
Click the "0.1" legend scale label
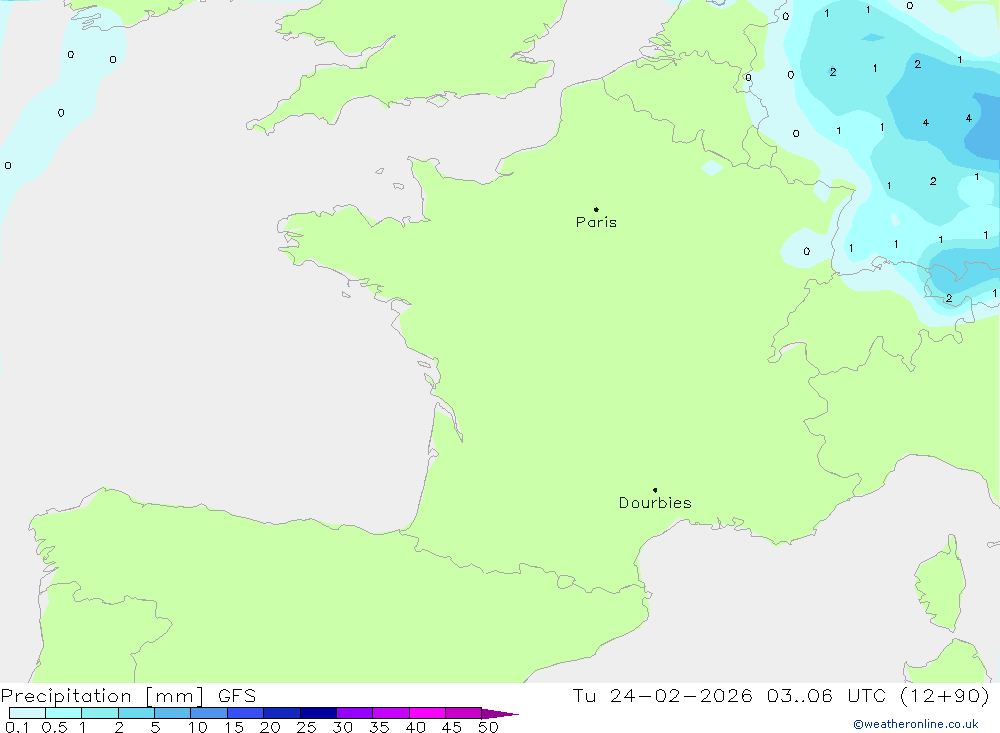[x=17, y=727]
